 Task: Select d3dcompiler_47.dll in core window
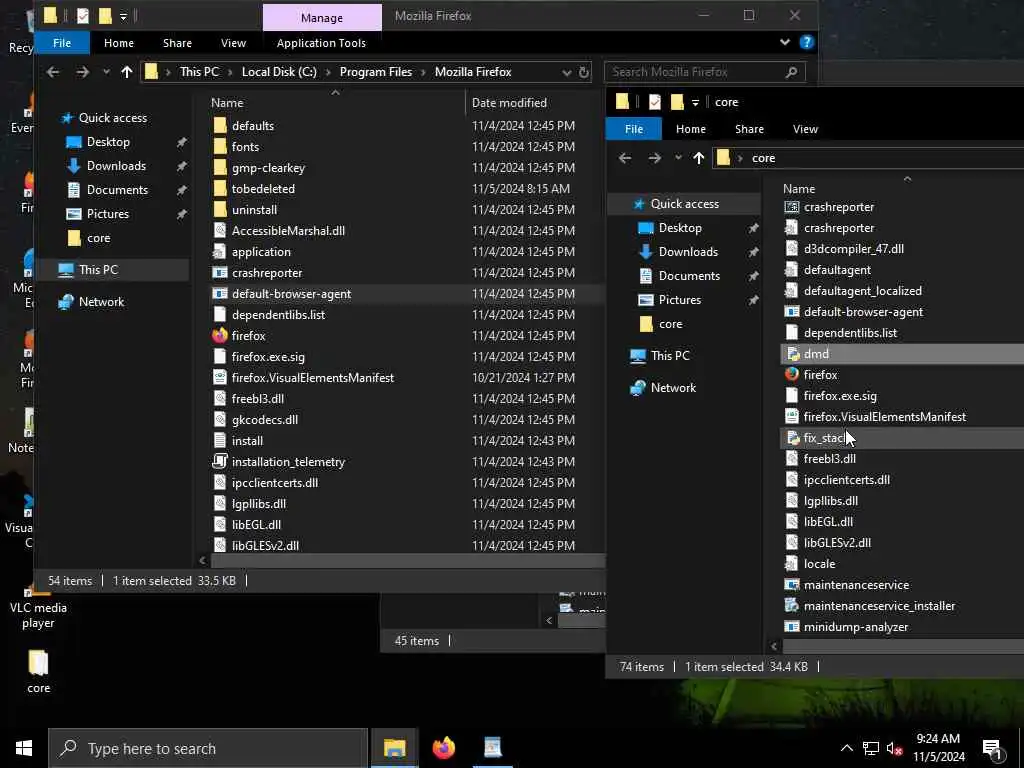pos(854,249)
